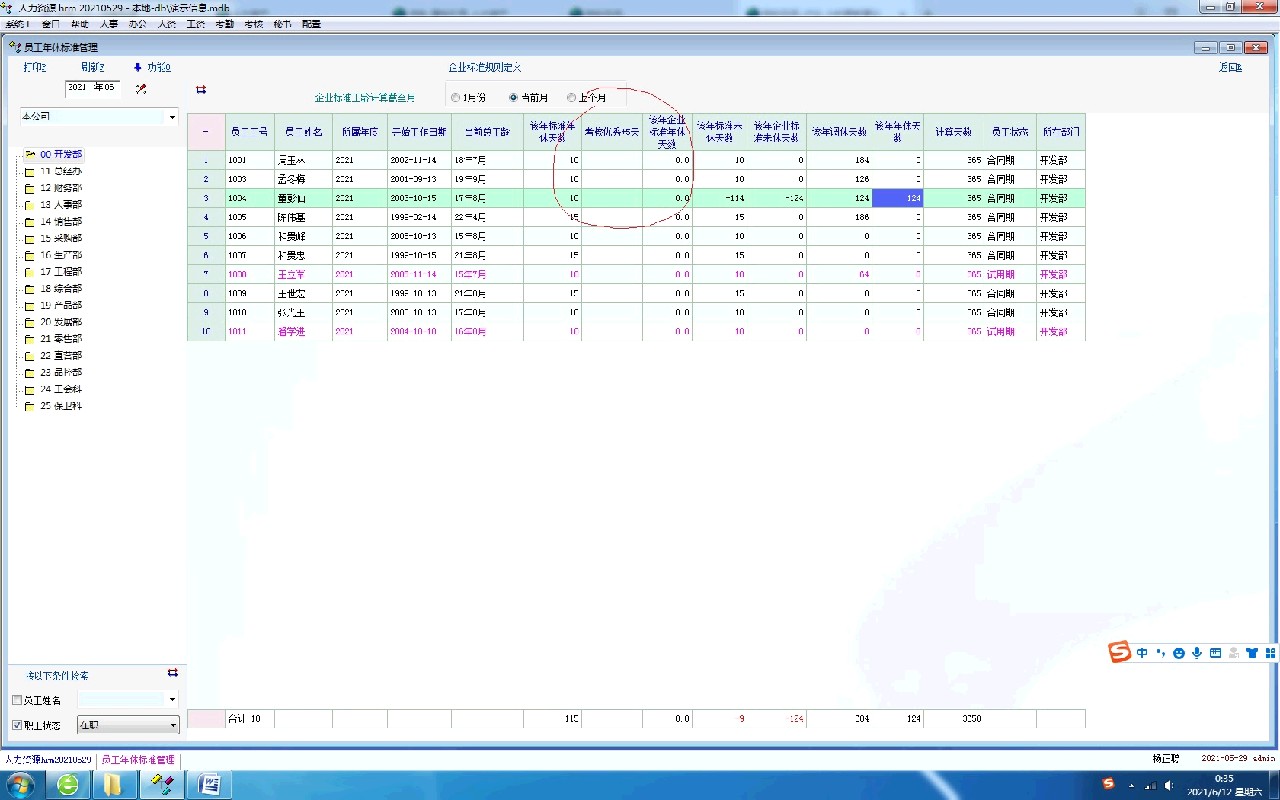Click the Sogou input method S icon
1280x800 pixels.
tap(1119, 653)
